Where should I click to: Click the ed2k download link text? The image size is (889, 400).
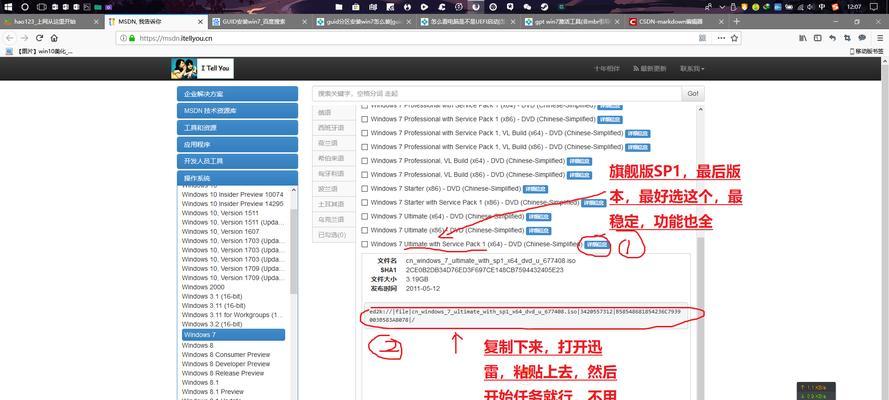(524, 316)
